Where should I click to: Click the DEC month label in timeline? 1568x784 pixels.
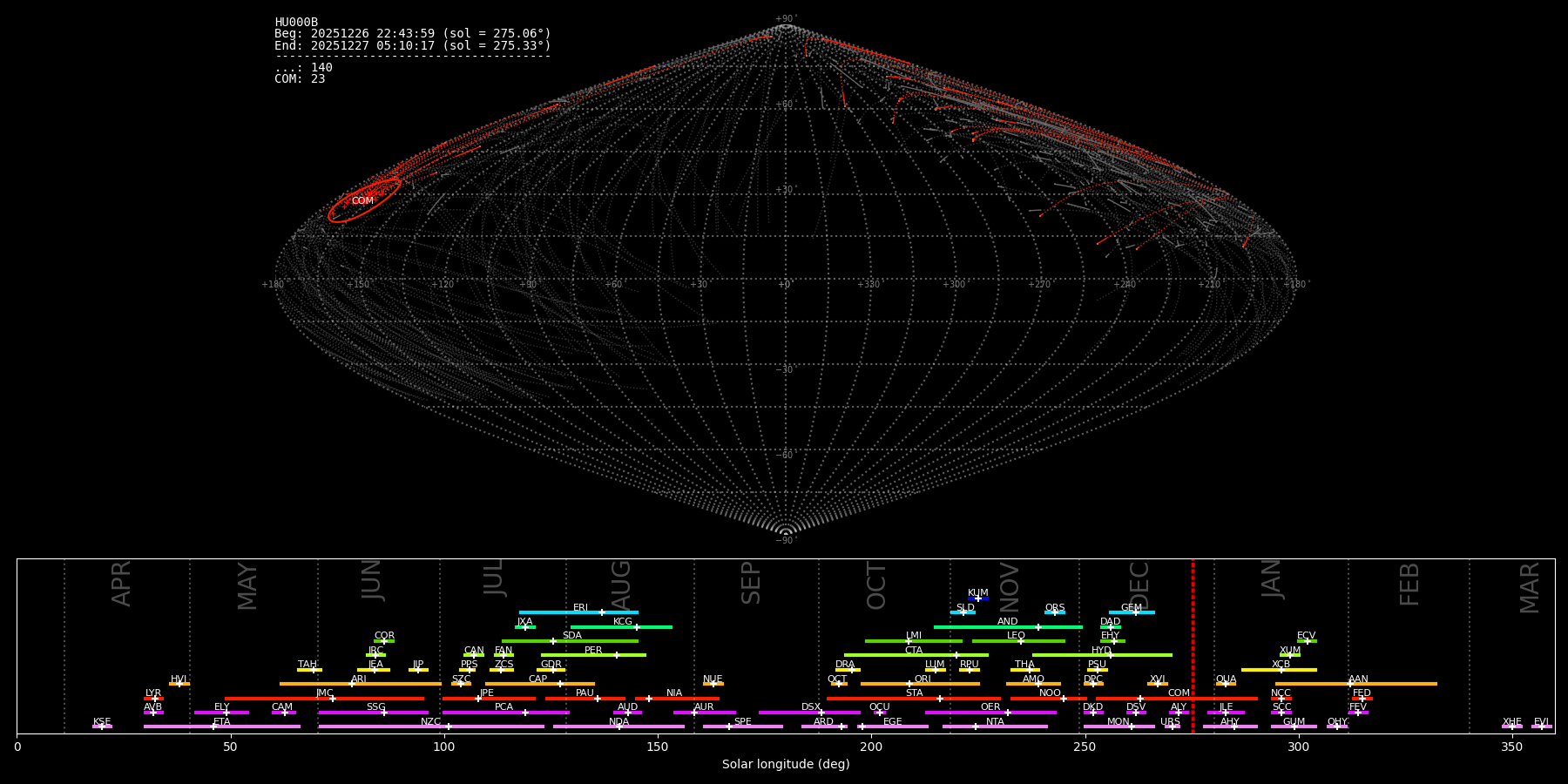point(1139,585)
